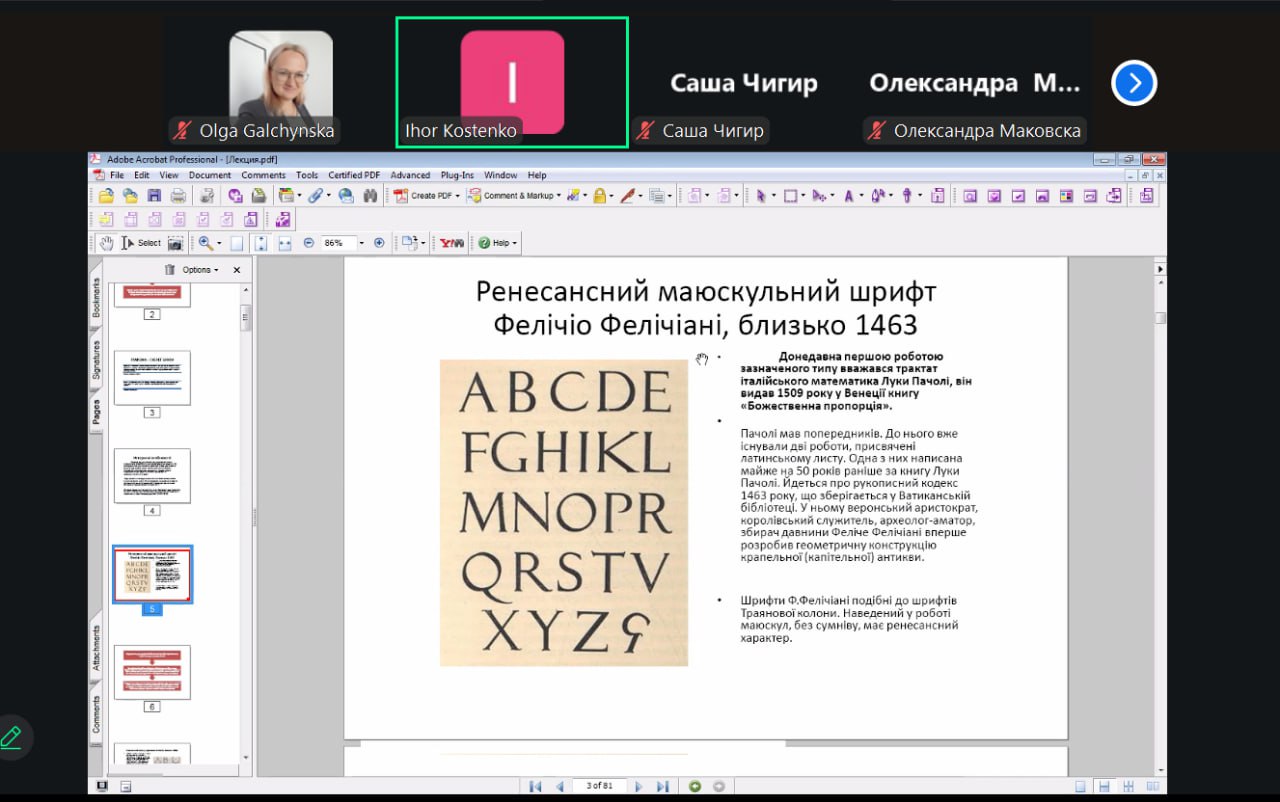Viewport: 1280px width, 802px height.
Task: Toggle Fit Width page view
Action: click(x=284, y=243)
